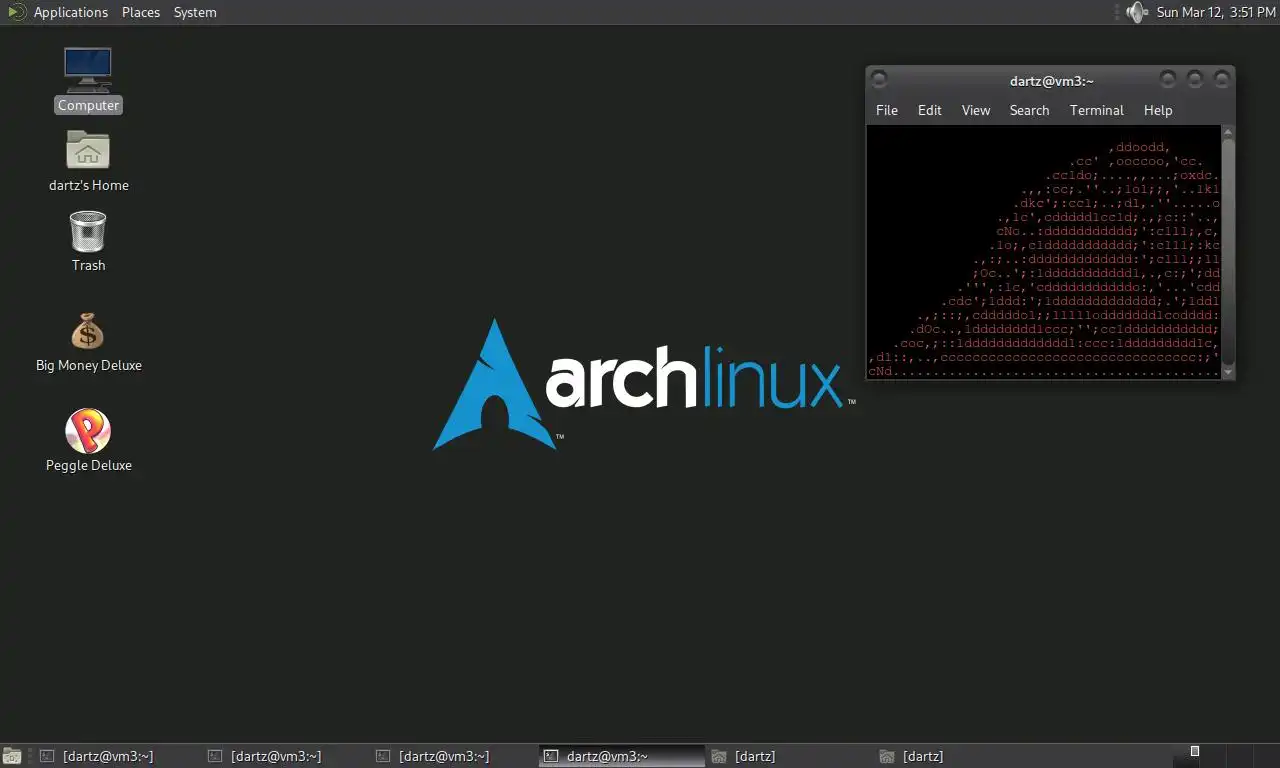The height and width of the screenshot is (768, 1280).
Task: Click the terminal scrollbar up arrow
Action: point(1228,132)
